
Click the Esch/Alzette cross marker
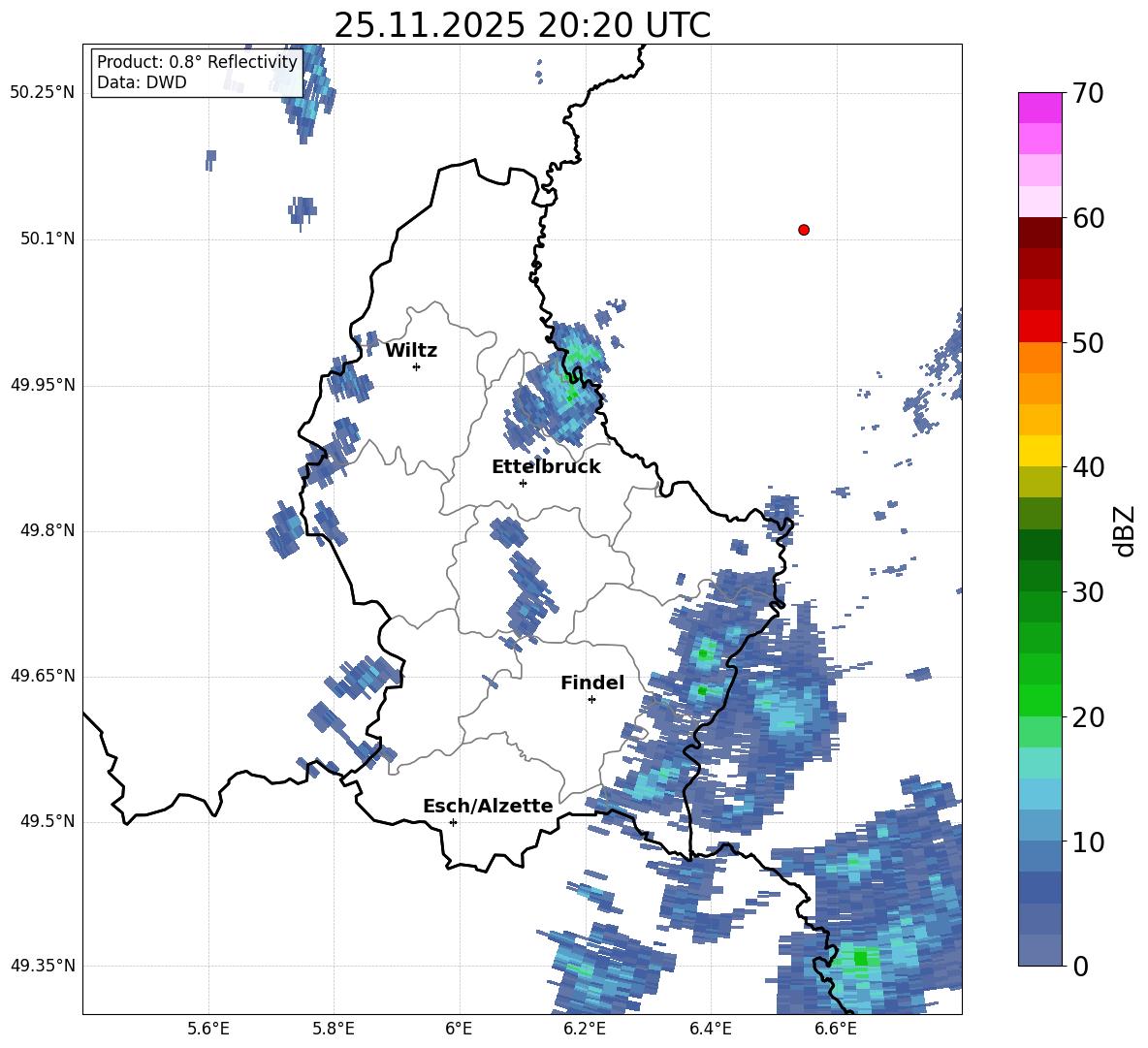pyautogui.click(x=453, y=822)
